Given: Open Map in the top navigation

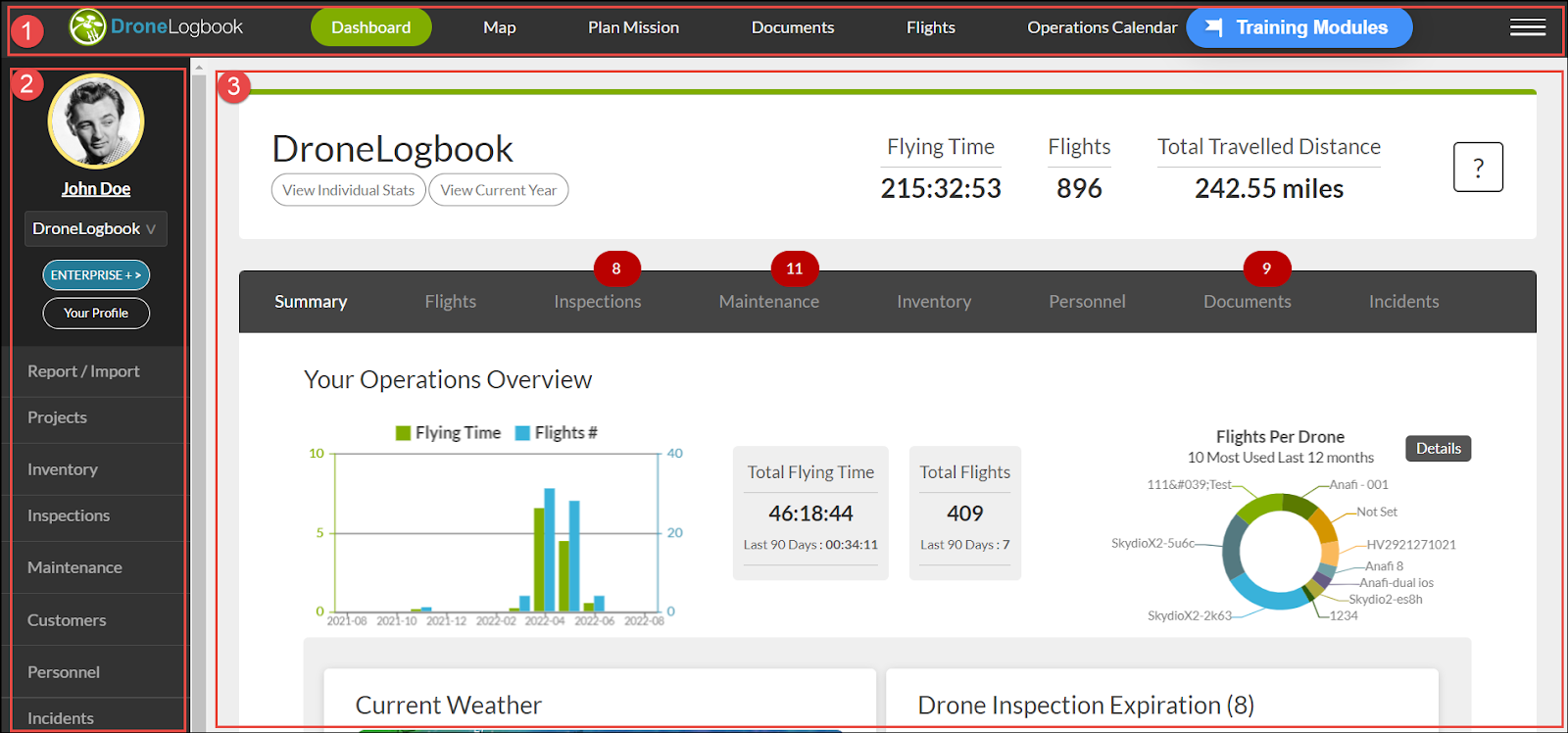Looking at the screenshot, I should click(500, 27).
